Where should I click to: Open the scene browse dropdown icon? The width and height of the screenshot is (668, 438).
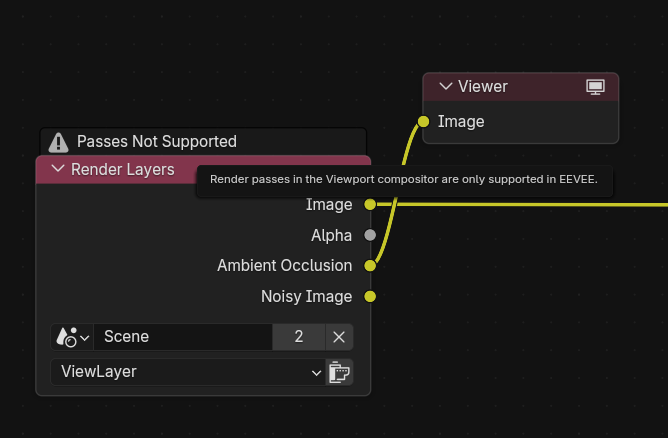tap(72, 337)
